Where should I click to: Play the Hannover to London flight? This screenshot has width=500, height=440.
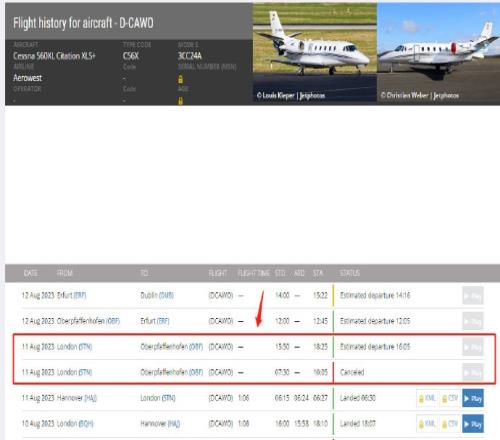pos(473,398)
